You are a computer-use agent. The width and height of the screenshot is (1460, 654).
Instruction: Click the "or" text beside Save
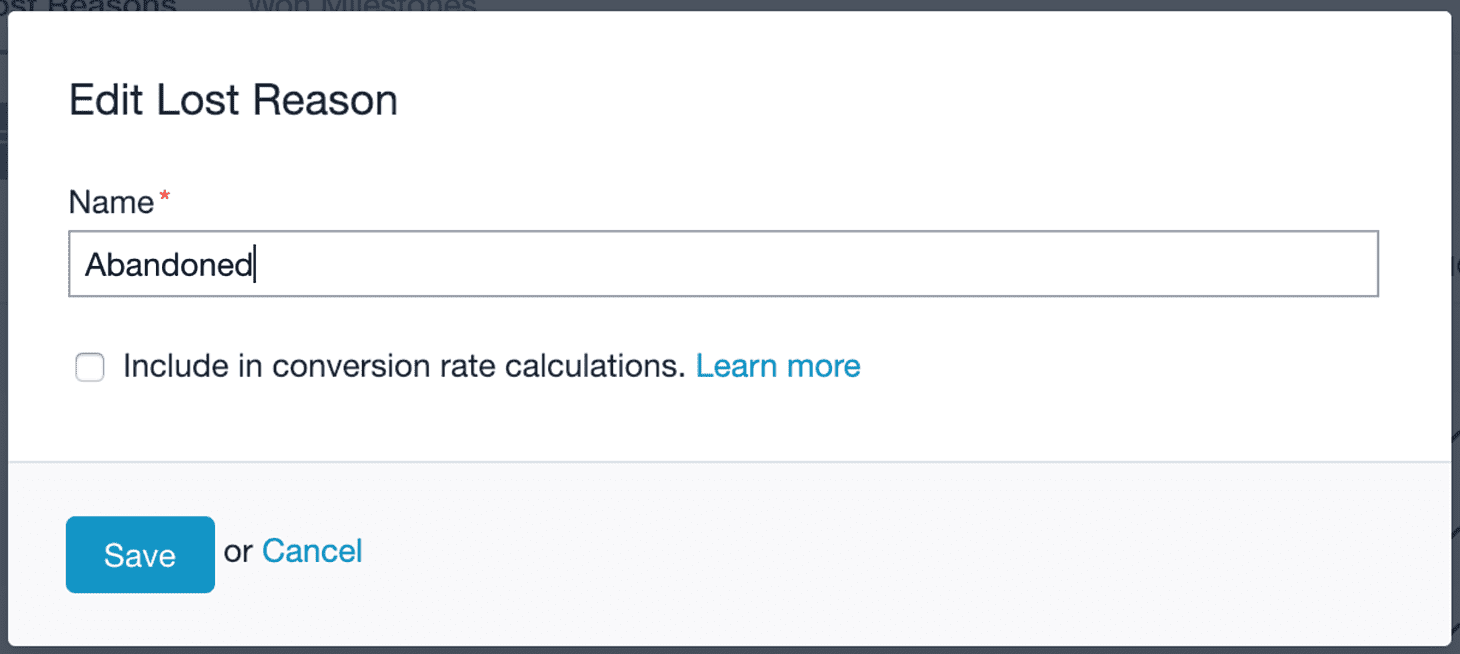[238, 552]
